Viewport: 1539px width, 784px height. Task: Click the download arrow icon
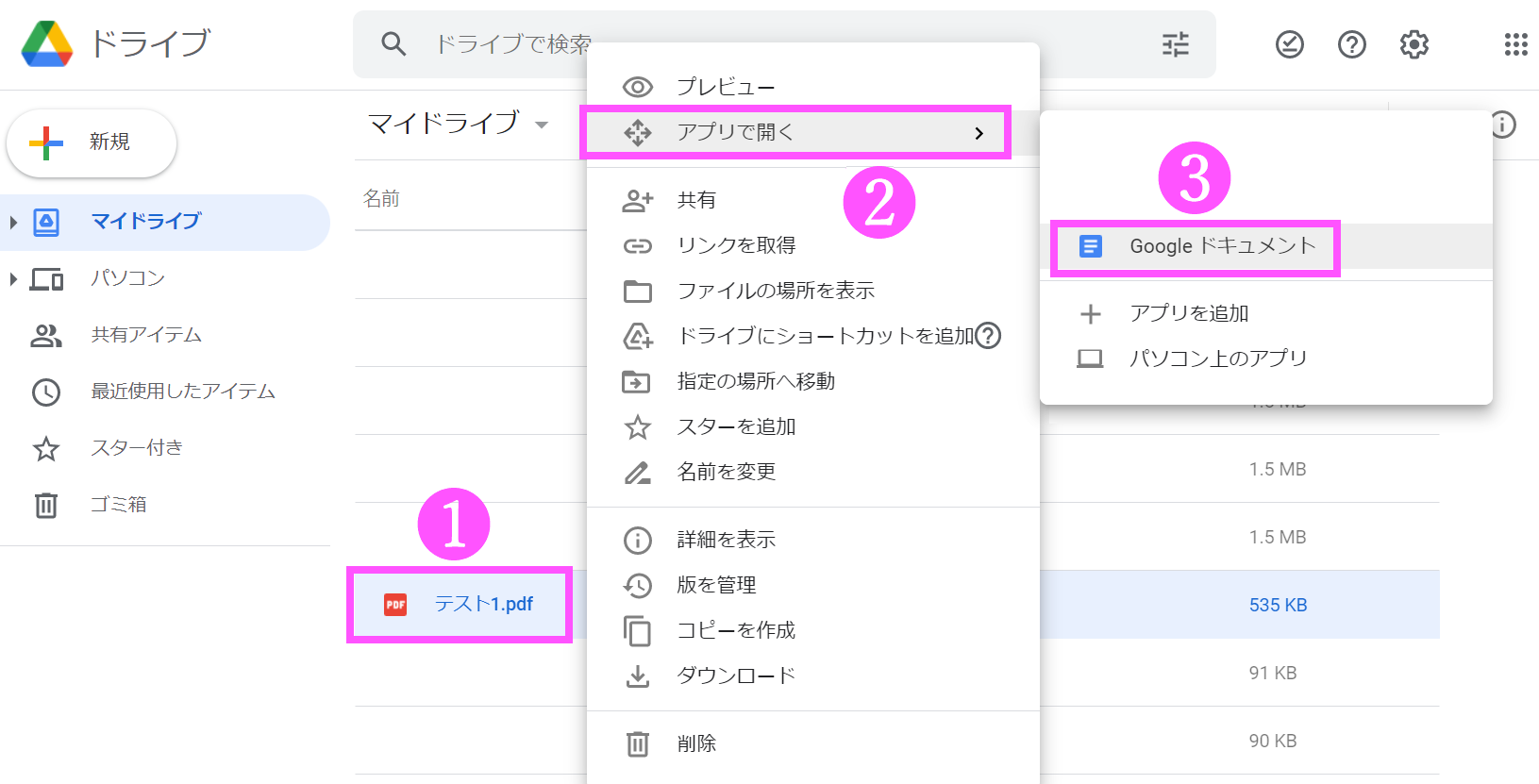tap(638, 676)
